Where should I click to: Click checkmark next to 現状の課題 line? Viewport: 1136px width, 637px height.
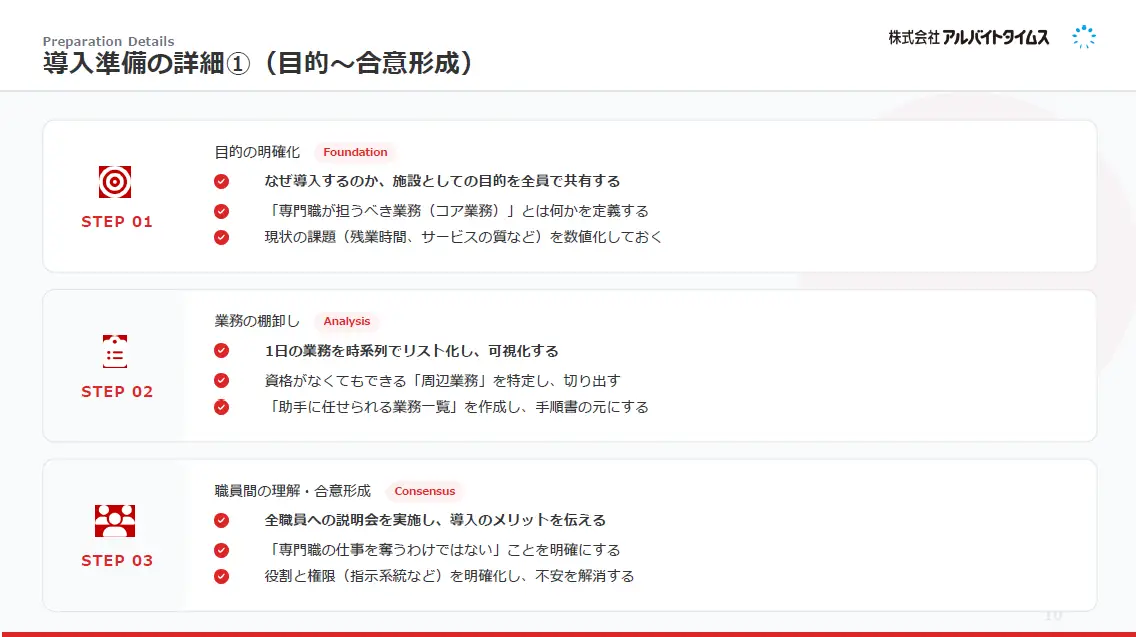(x=221, y=238)
